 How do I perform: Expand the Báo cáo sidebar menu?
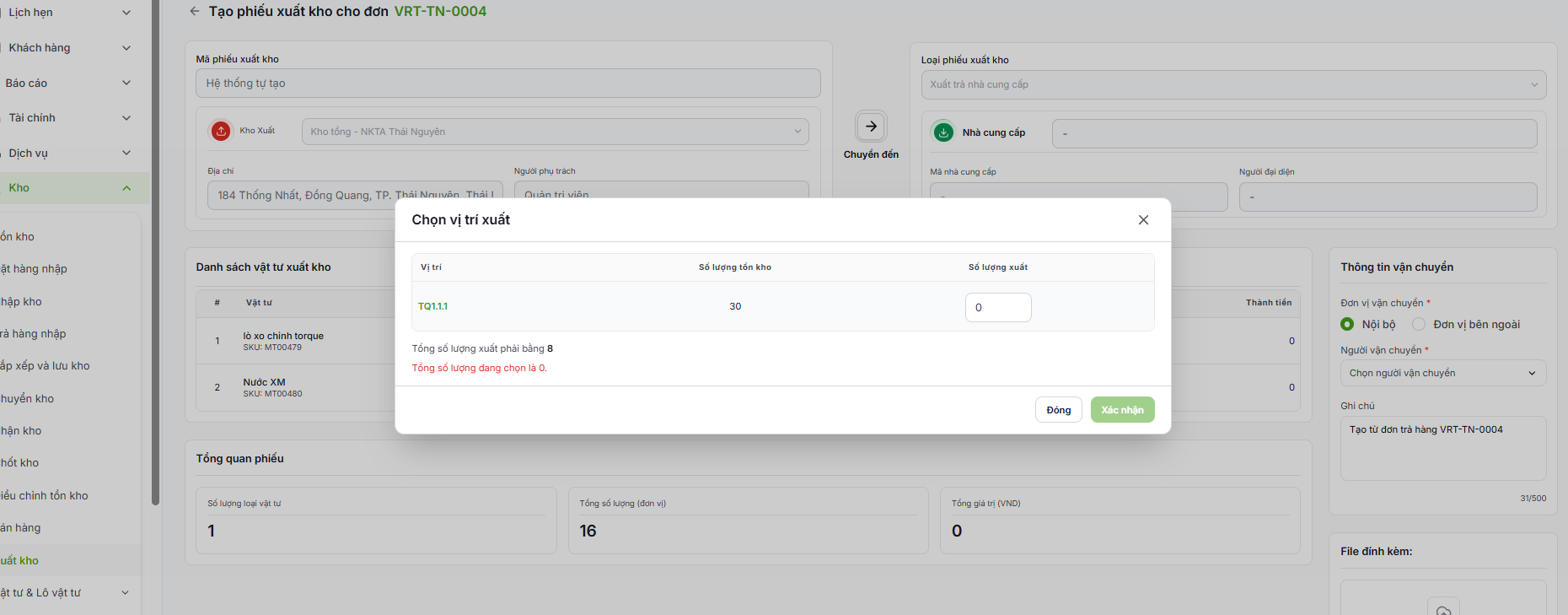click(x=69, y=83)
